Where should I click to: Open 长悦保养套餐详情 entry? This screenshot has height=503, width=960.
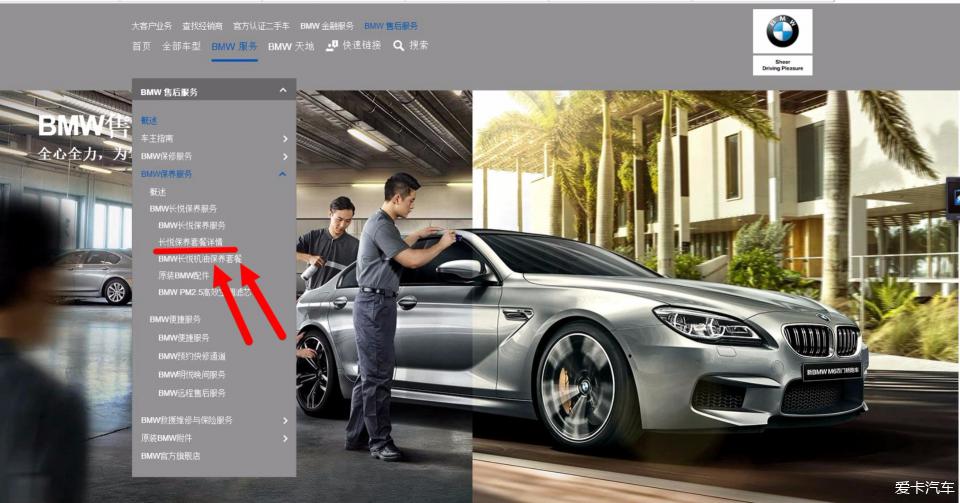[x=190, y=242]
